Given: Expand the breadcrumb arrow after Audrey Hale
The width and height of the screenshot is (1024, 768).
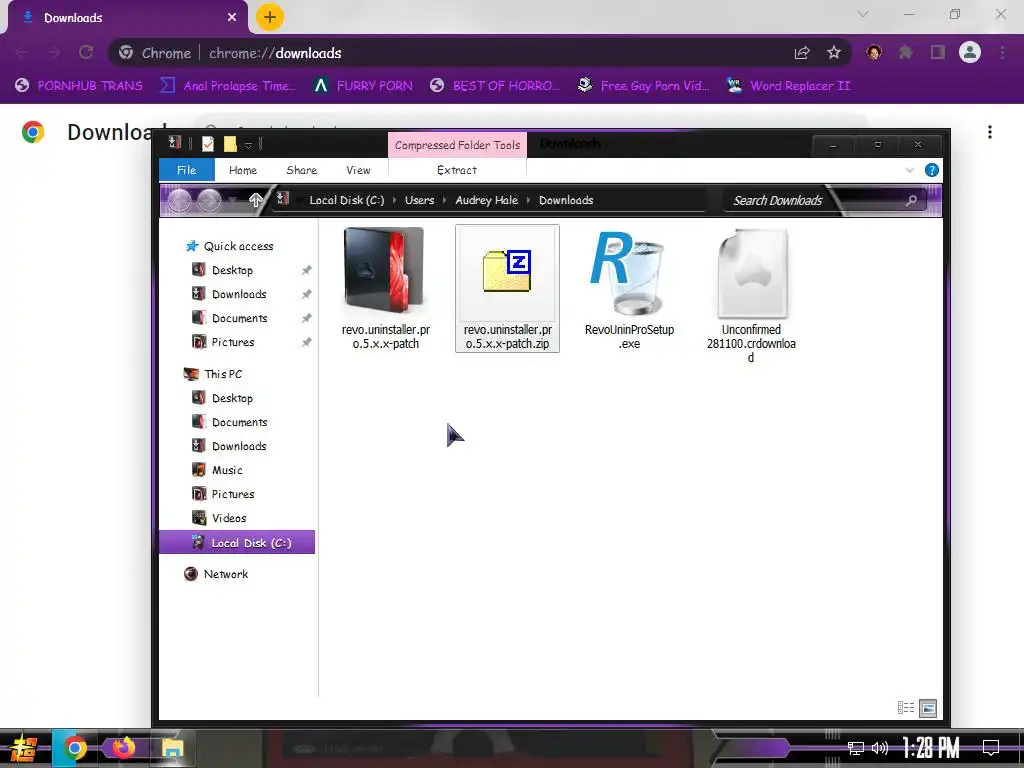Looking at the screenshot, I should (528, 200).
